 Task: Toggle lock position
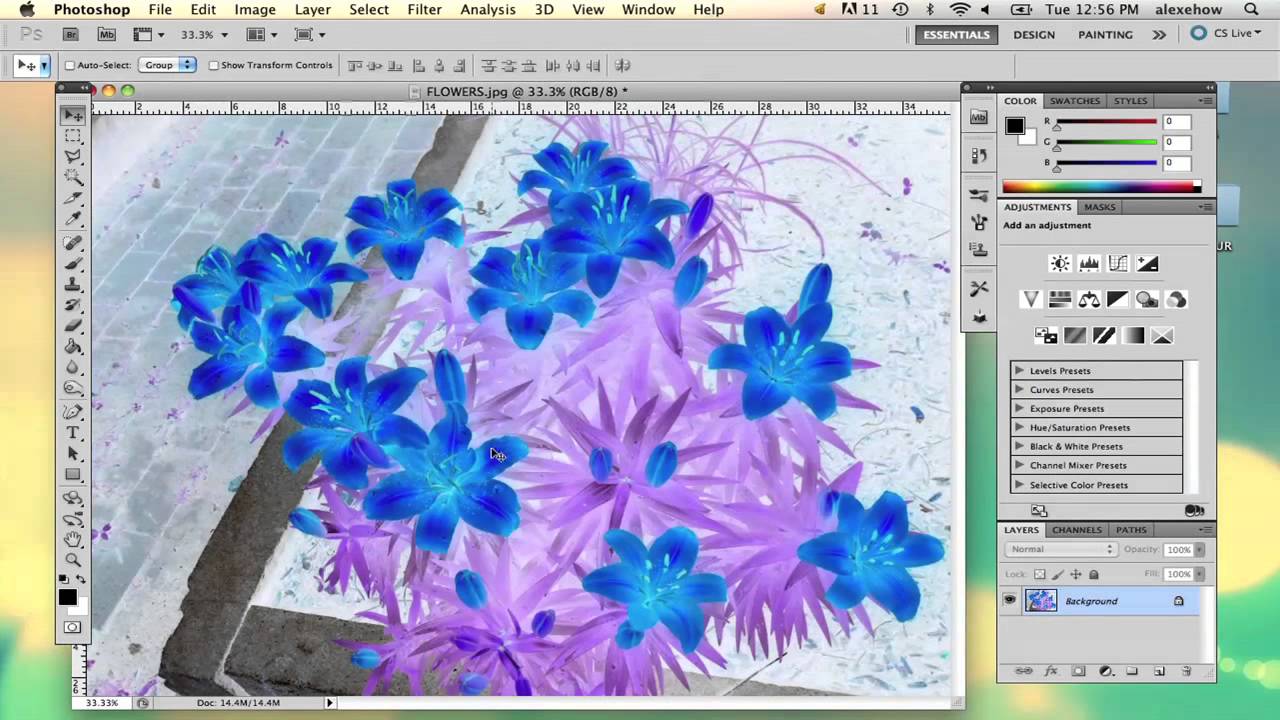tap(1076, 575)
